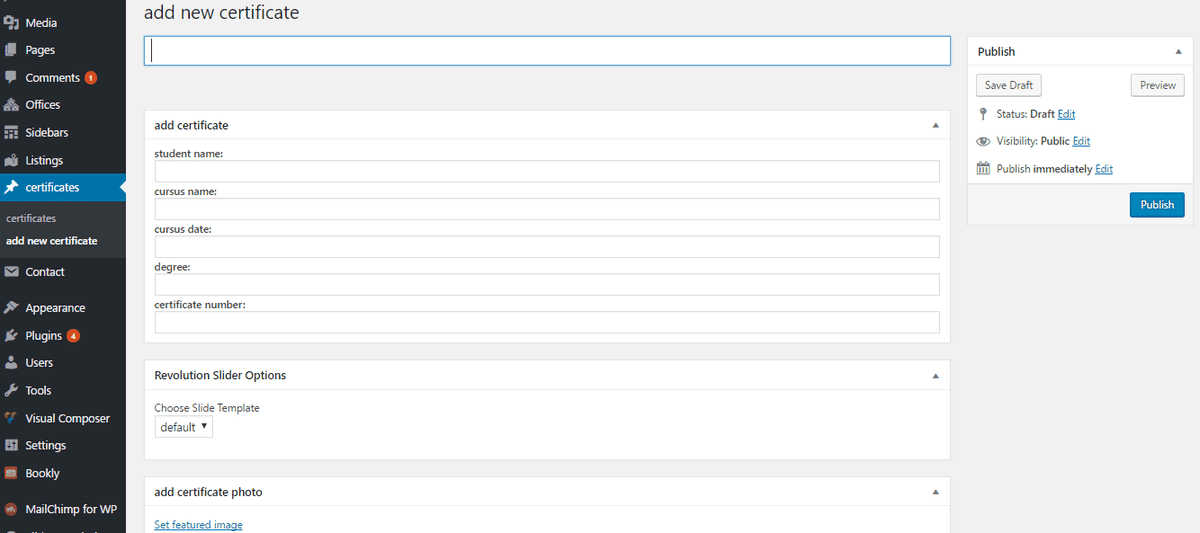Image resolution: width=1200 pixels, height=533 pixels.
Task: Edit the Visibility setting link
Action: coord(1081,141)
